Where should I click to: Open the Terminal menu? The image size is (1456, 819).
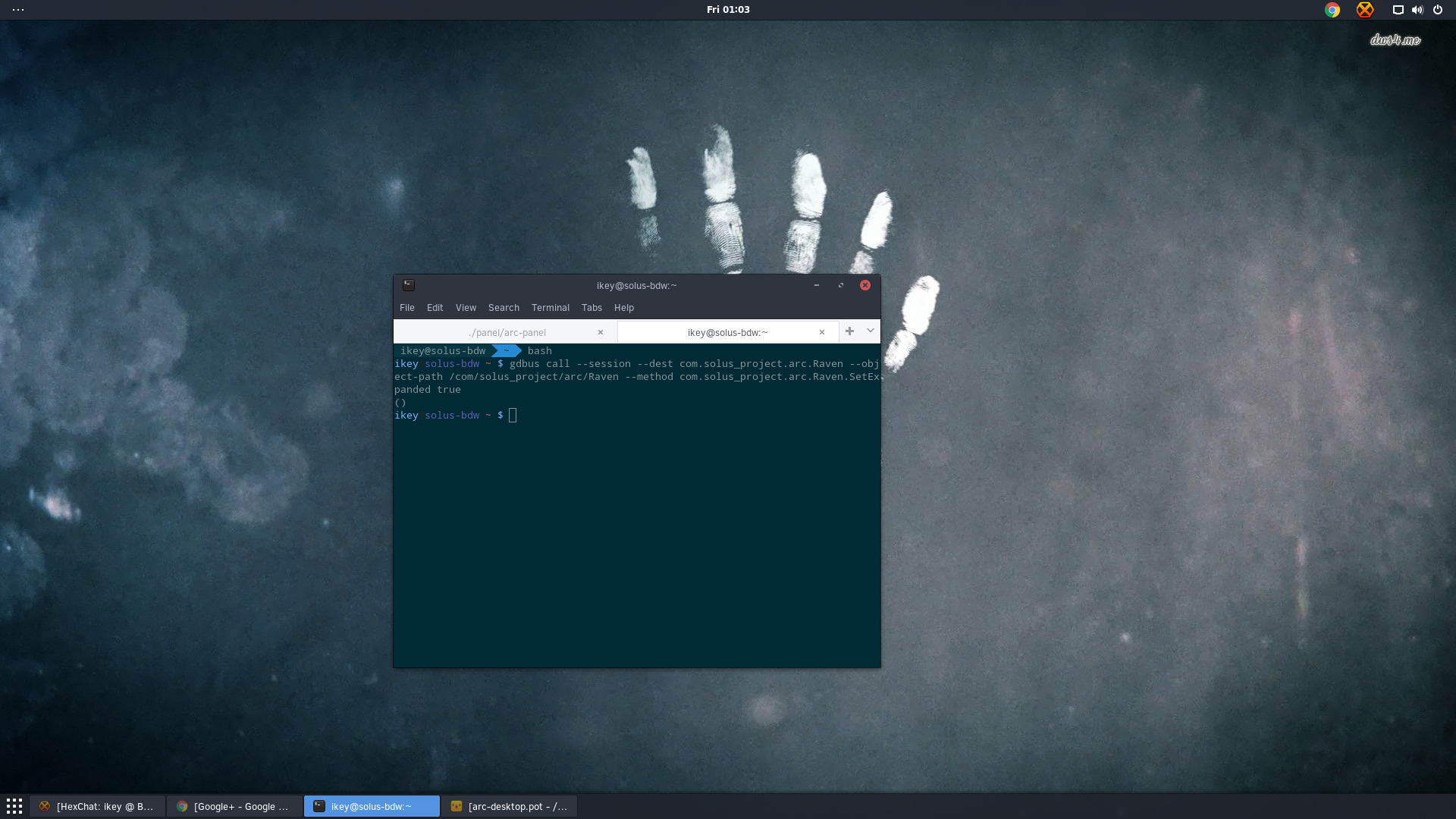(551, 308)
